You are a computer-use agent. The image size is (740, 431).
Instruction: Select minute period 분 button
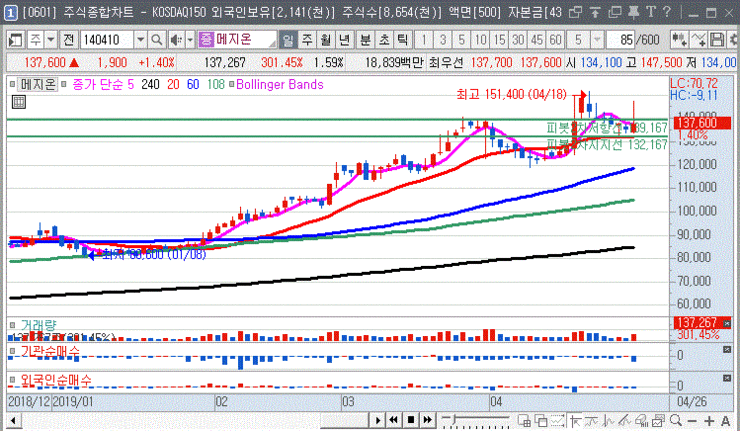365,40
